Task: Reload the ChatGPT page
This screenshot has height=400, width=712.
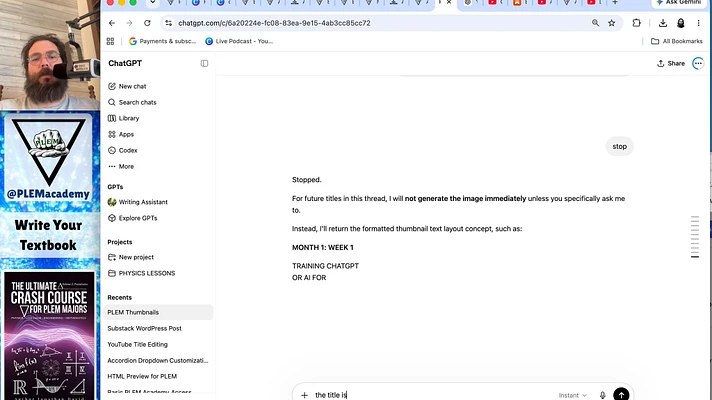Action: click(147, 23)
